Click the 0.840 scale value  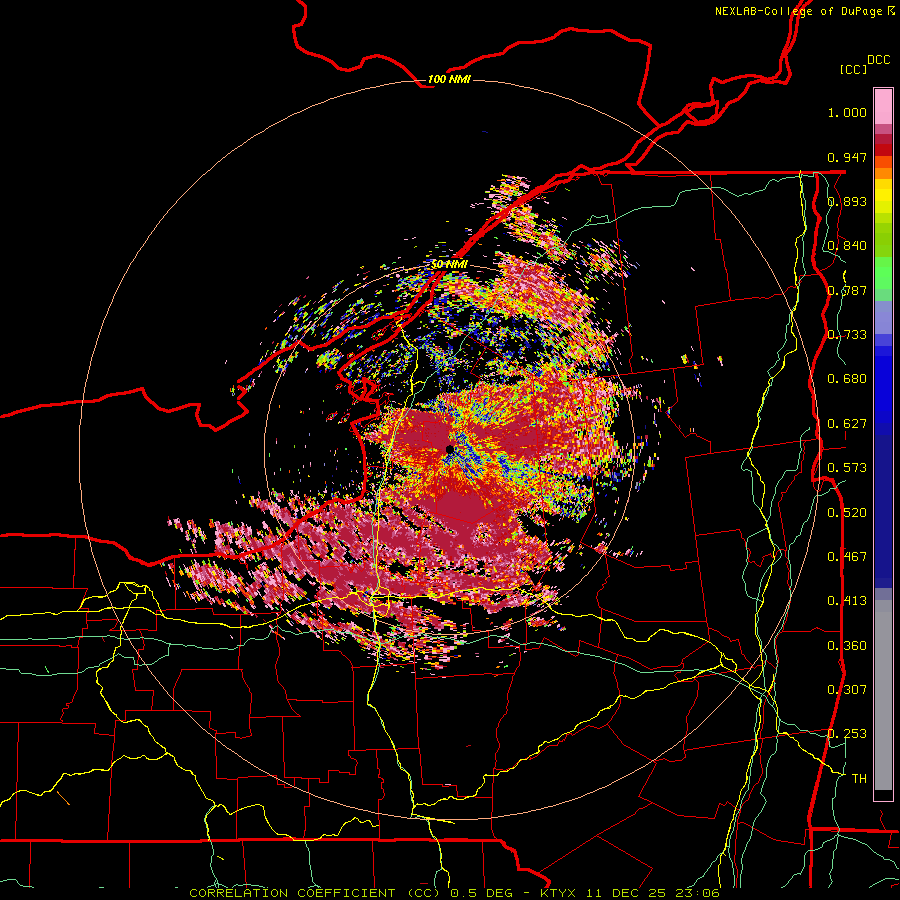point(847,246)
